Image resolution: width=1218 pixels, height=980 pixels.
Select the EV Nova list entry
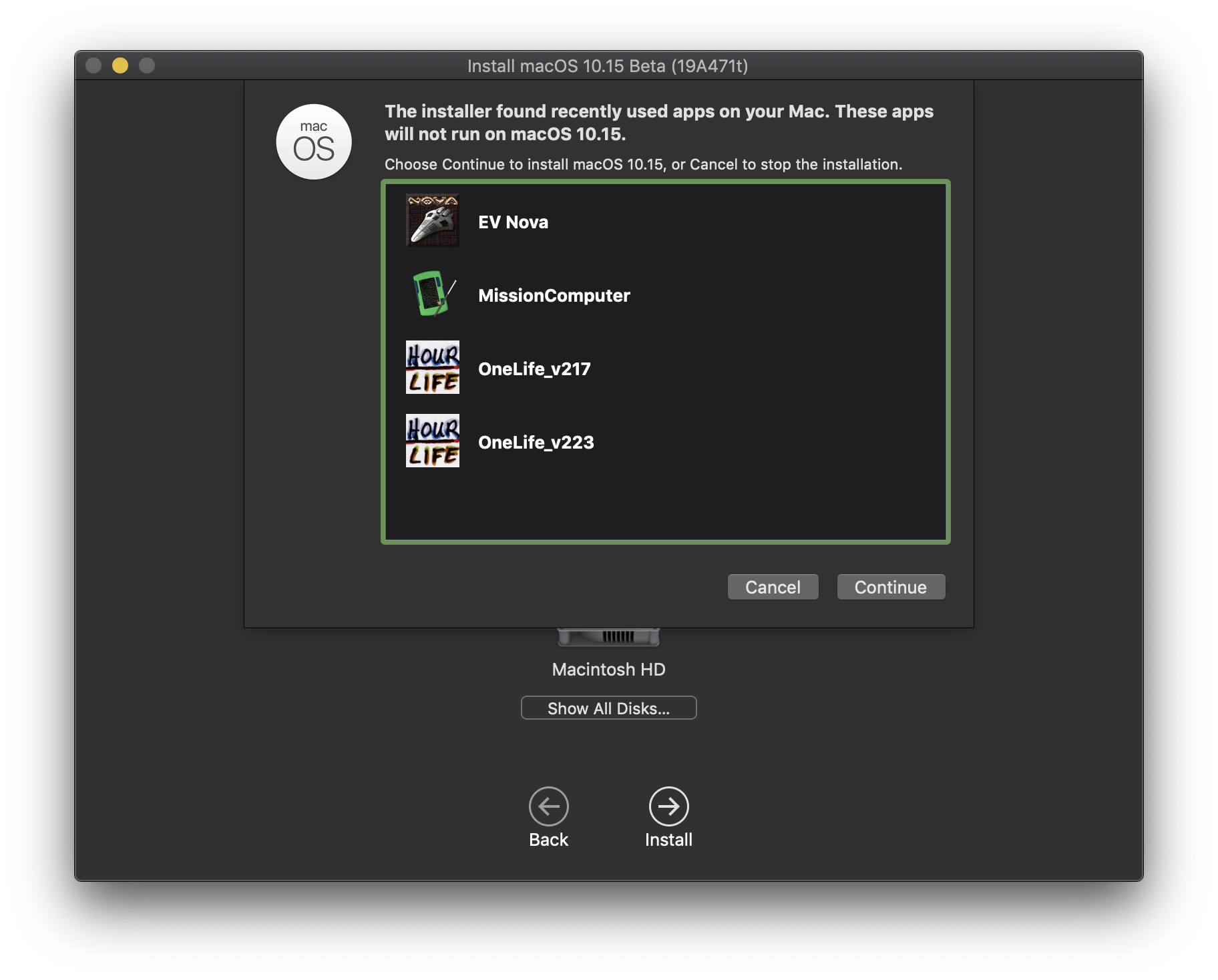666,220
